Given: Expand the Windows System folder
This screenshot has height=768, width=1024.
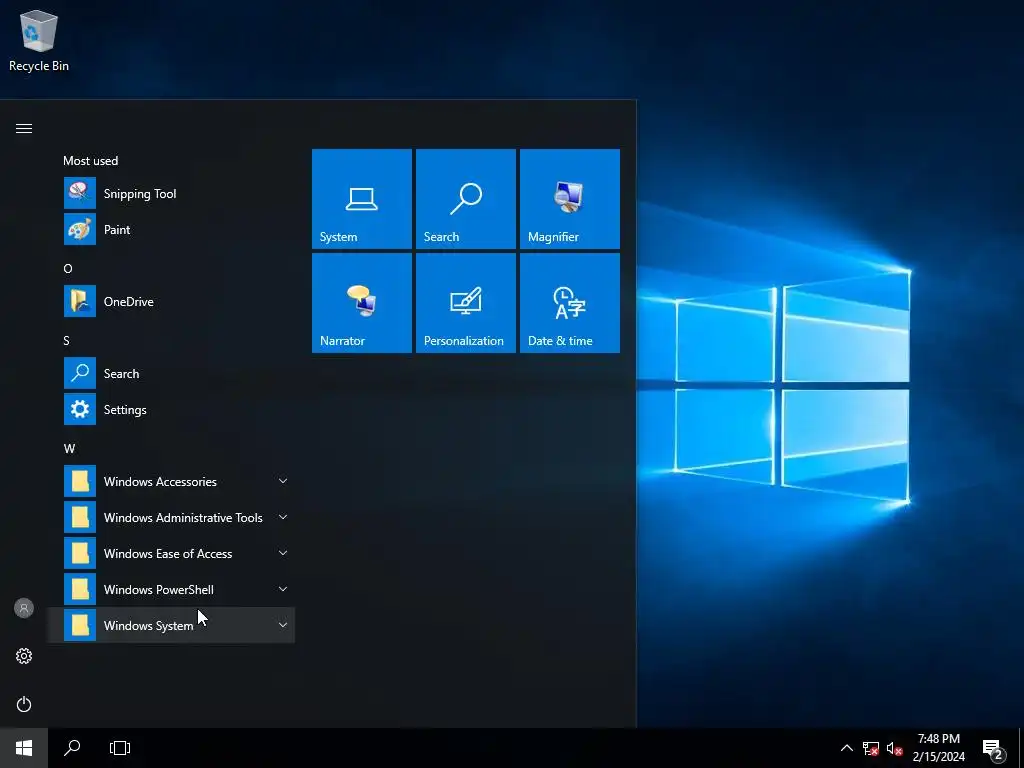Looking at the screenshot, I should point(171,625).
